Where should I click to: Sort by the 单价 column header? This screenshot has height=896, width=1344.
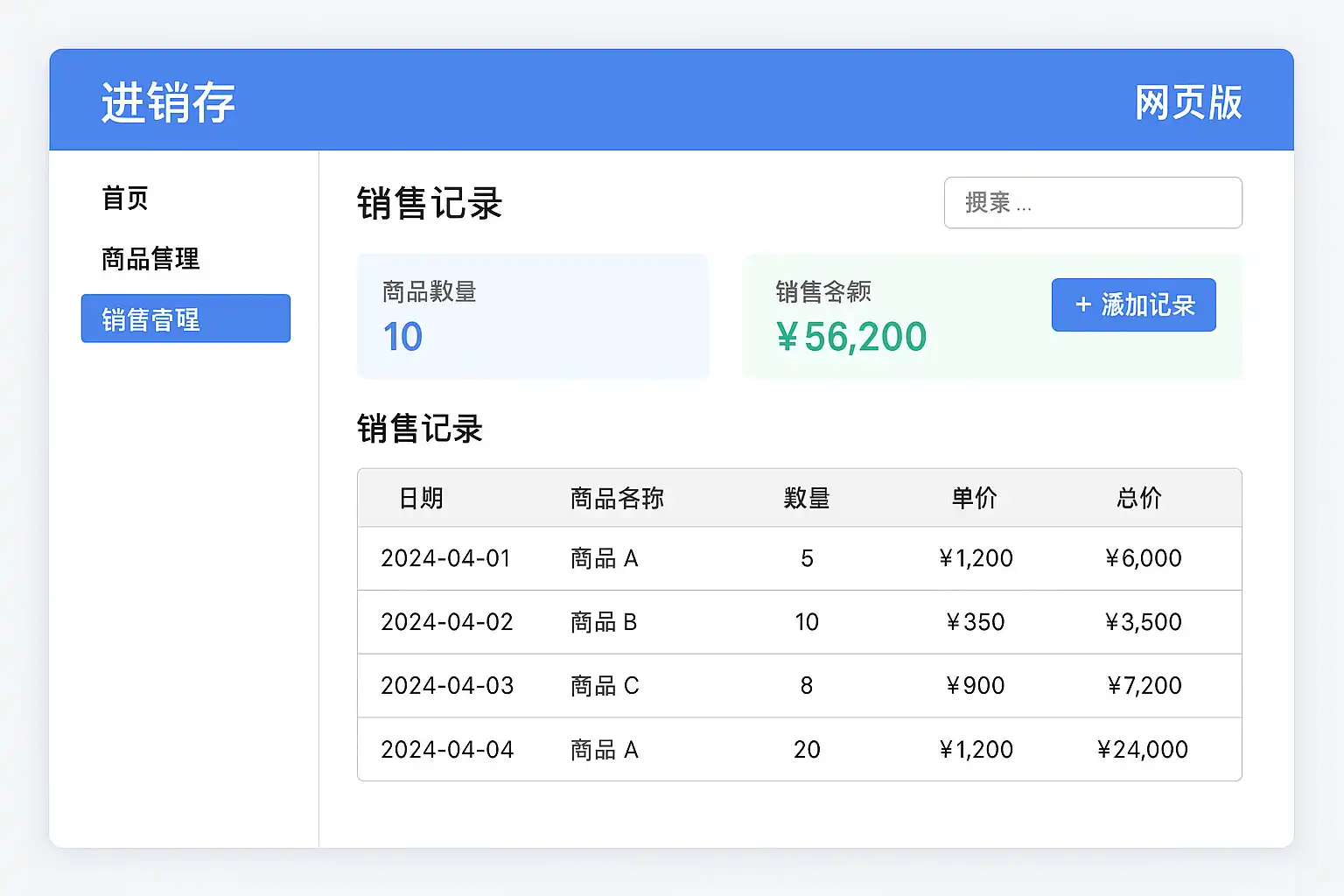point(975,499)
